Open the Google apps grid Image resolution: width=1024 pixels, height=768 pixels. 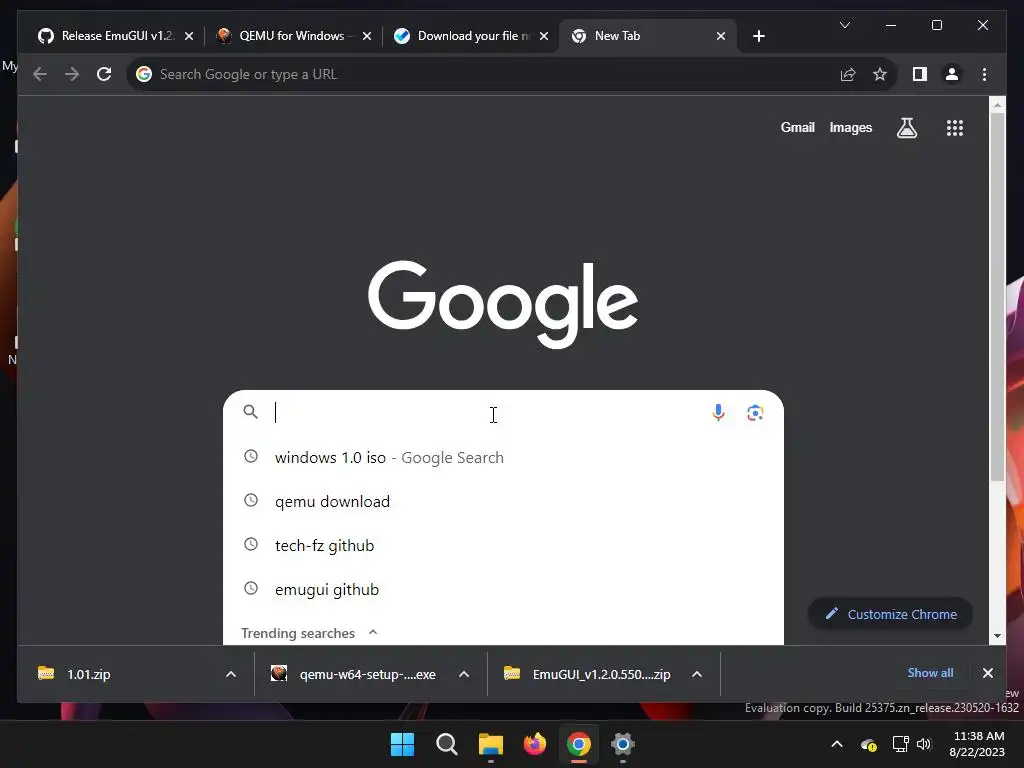(x=955, y=127)
